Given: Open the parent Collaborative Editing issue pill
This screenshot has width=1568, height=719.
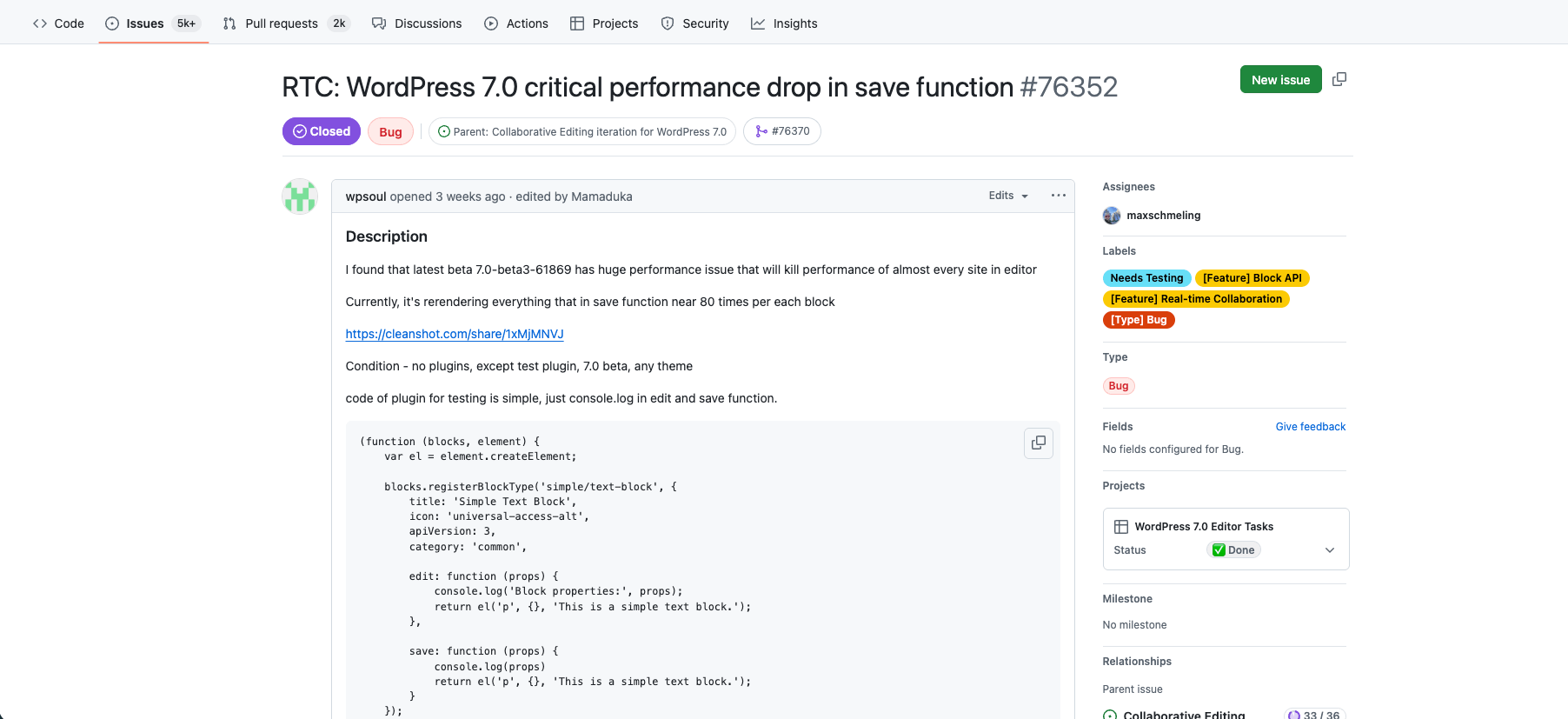Looking at the screenshot, I should coord(581,131).
